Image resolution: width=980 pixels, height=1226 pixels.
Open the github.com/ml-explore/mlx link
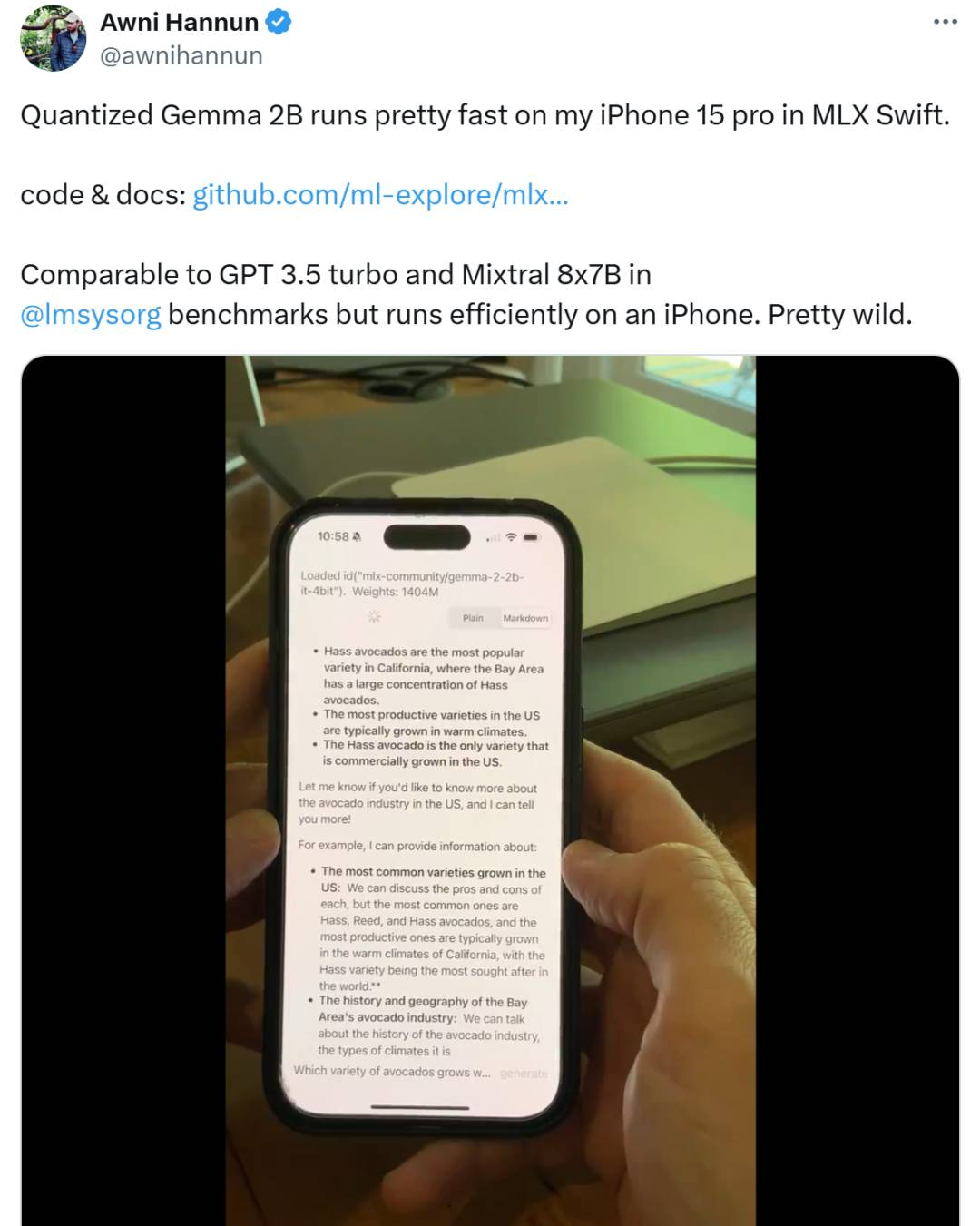(380, 194)
